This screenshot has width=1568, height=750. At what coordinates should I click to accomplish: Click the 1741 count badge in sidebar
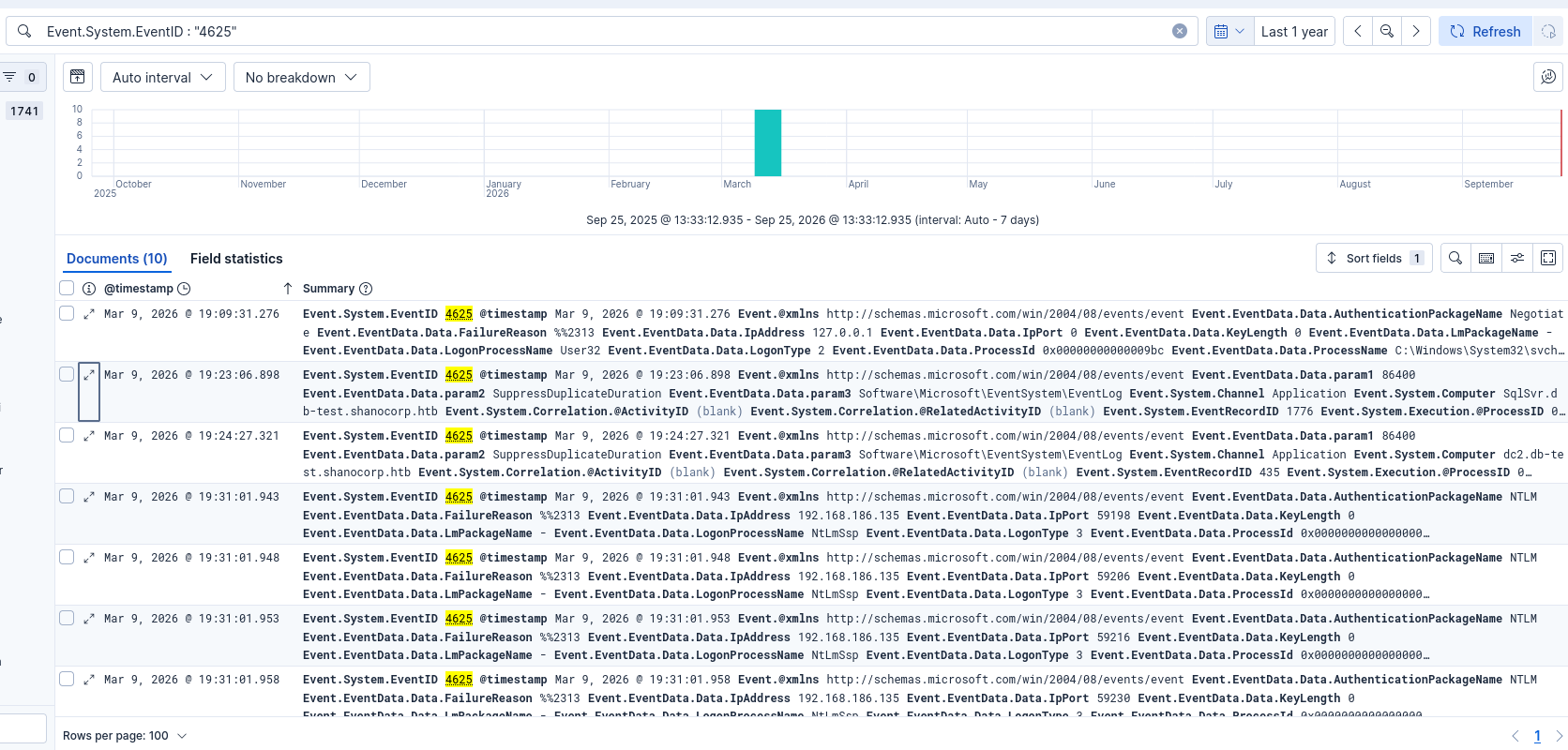24,111
